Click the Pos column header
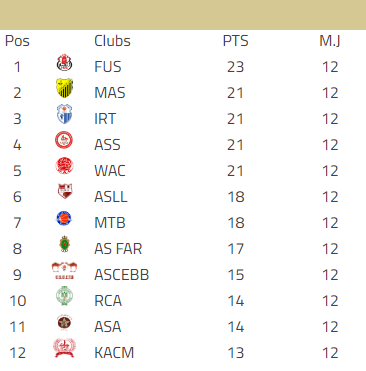The height and width of the screenshot is (371, 366). 17,41
